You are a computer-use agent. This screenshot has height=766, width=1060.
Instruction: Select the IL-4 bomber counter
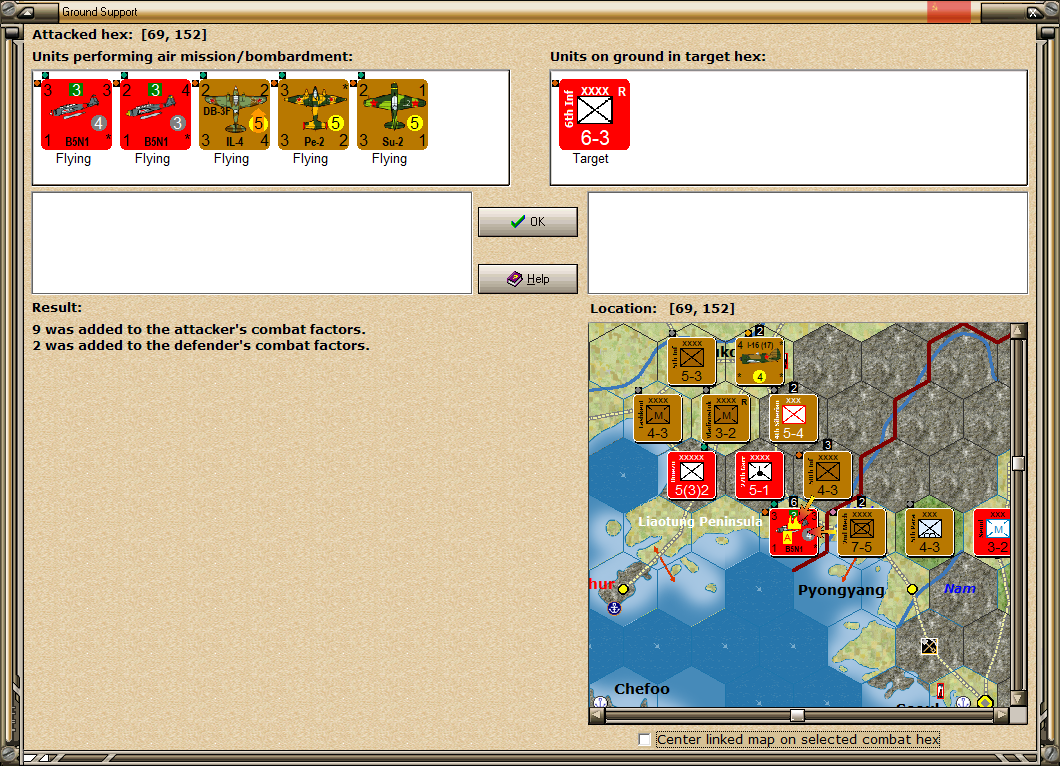(x=232, y=112)
